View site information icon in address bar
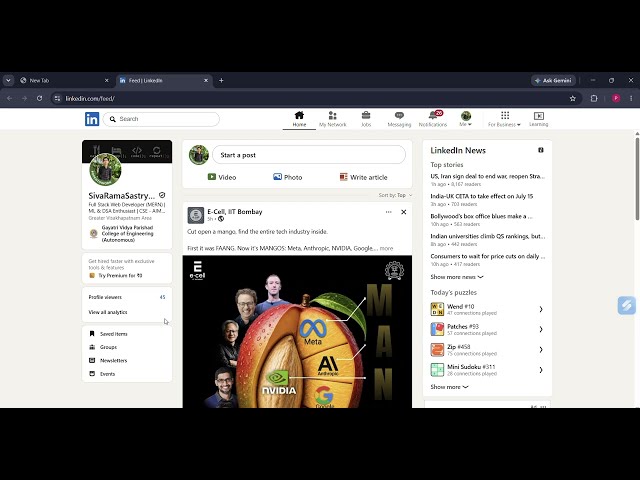640x480 pixels. coord(57,98)
